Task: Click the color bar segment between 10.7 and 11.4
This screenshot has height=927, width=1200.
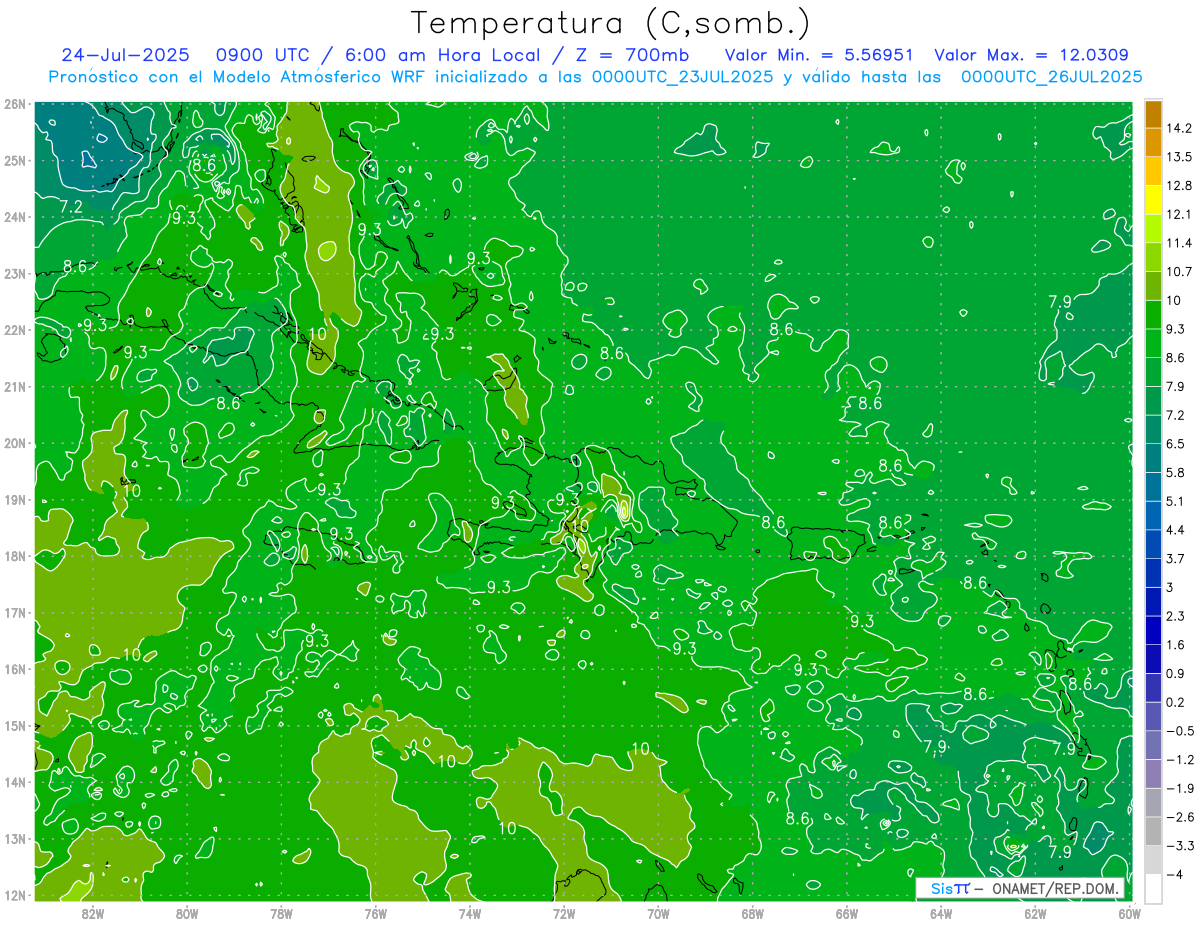Action: pos(1153,257)
